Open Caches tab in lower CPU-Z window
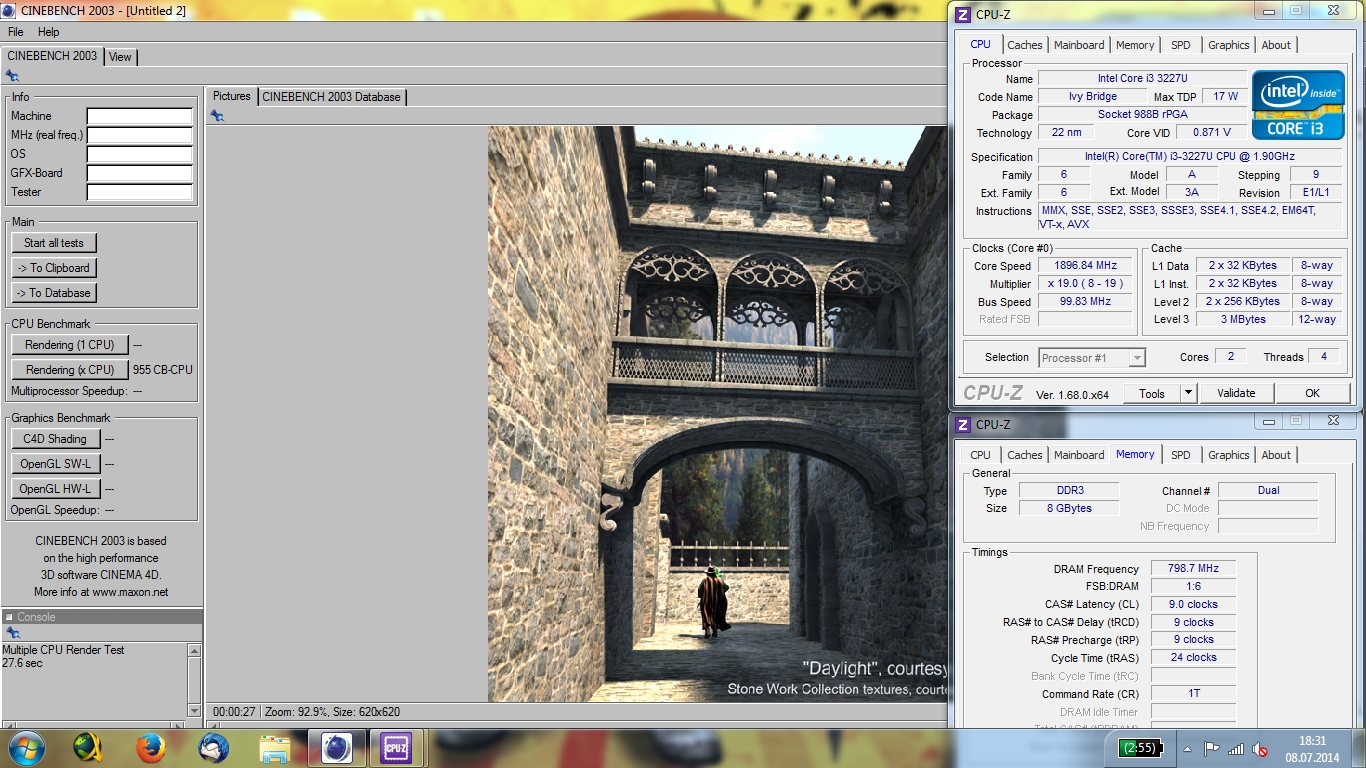Screen dimensions: 1366x768 [1025, 455]
